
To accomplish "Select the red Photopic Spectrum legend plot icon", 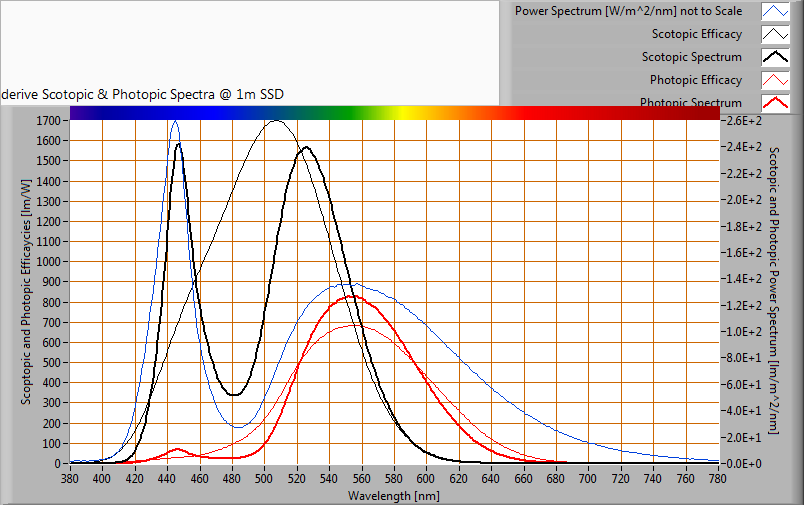I will pyautogui.click(x=776, y=101).
